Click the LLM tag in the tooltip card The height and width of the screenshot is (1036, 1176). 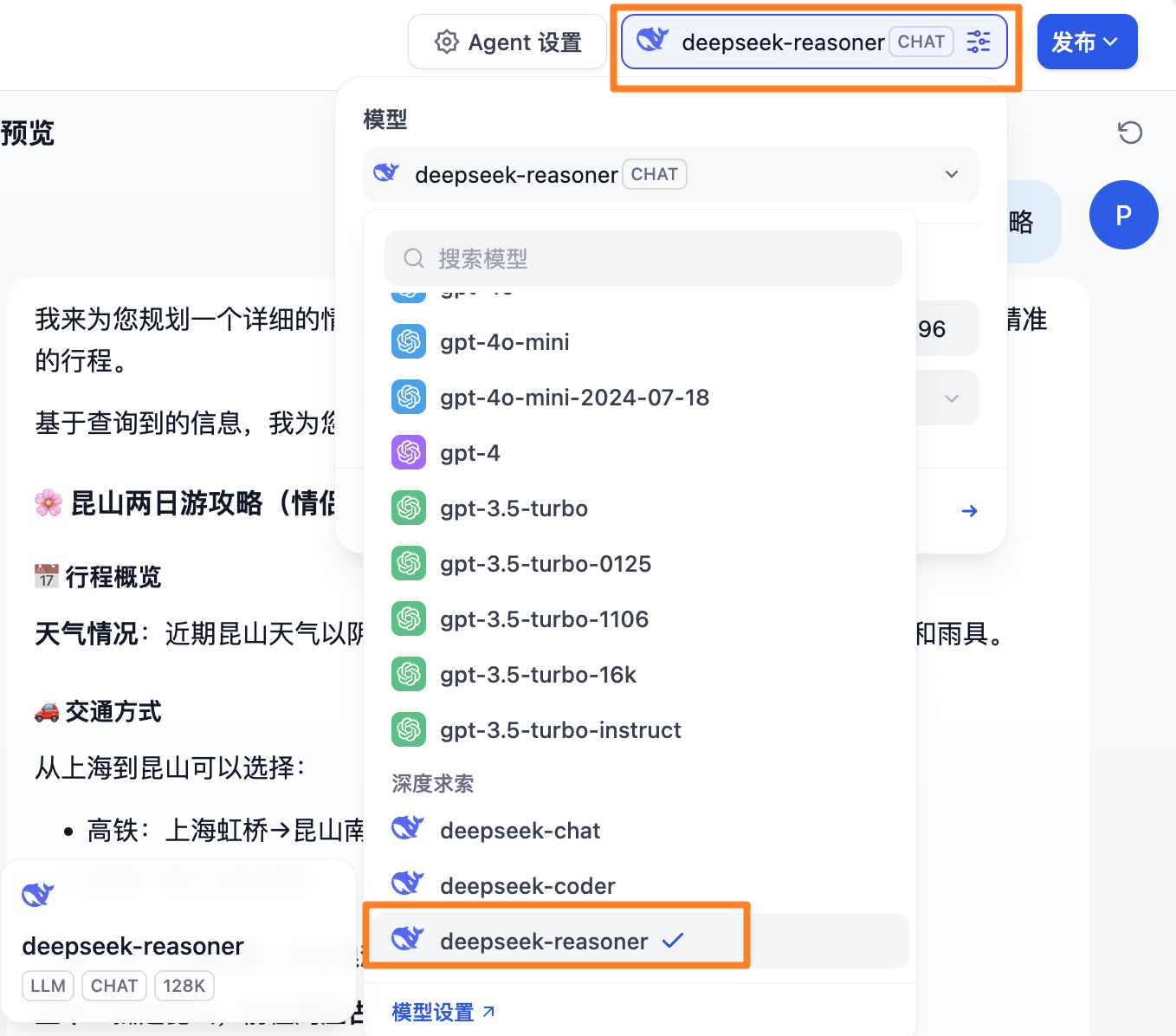click(x=48, y=986)
